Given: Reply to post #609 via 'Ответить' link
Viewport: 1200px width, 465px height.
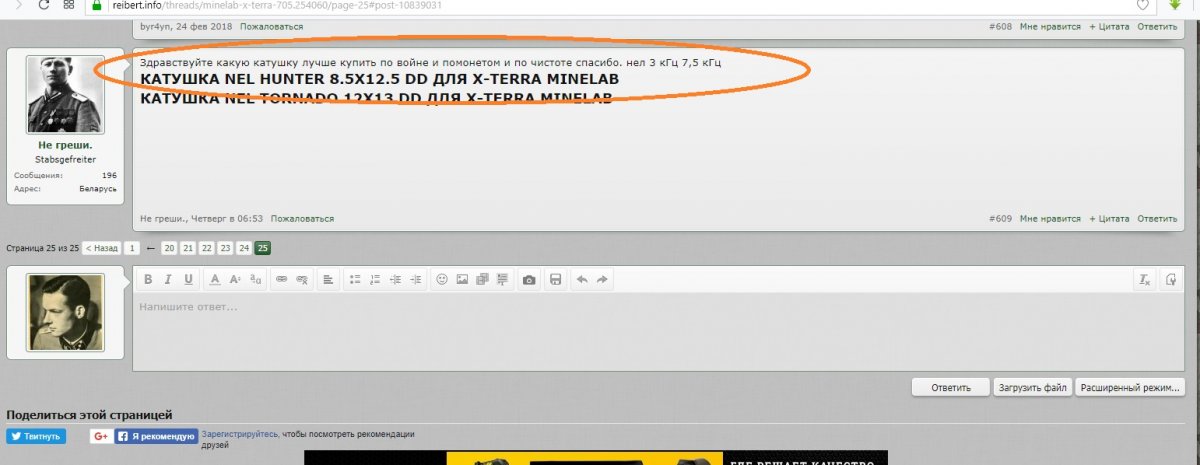Looking at the screenshot, I should (1157, 218).
